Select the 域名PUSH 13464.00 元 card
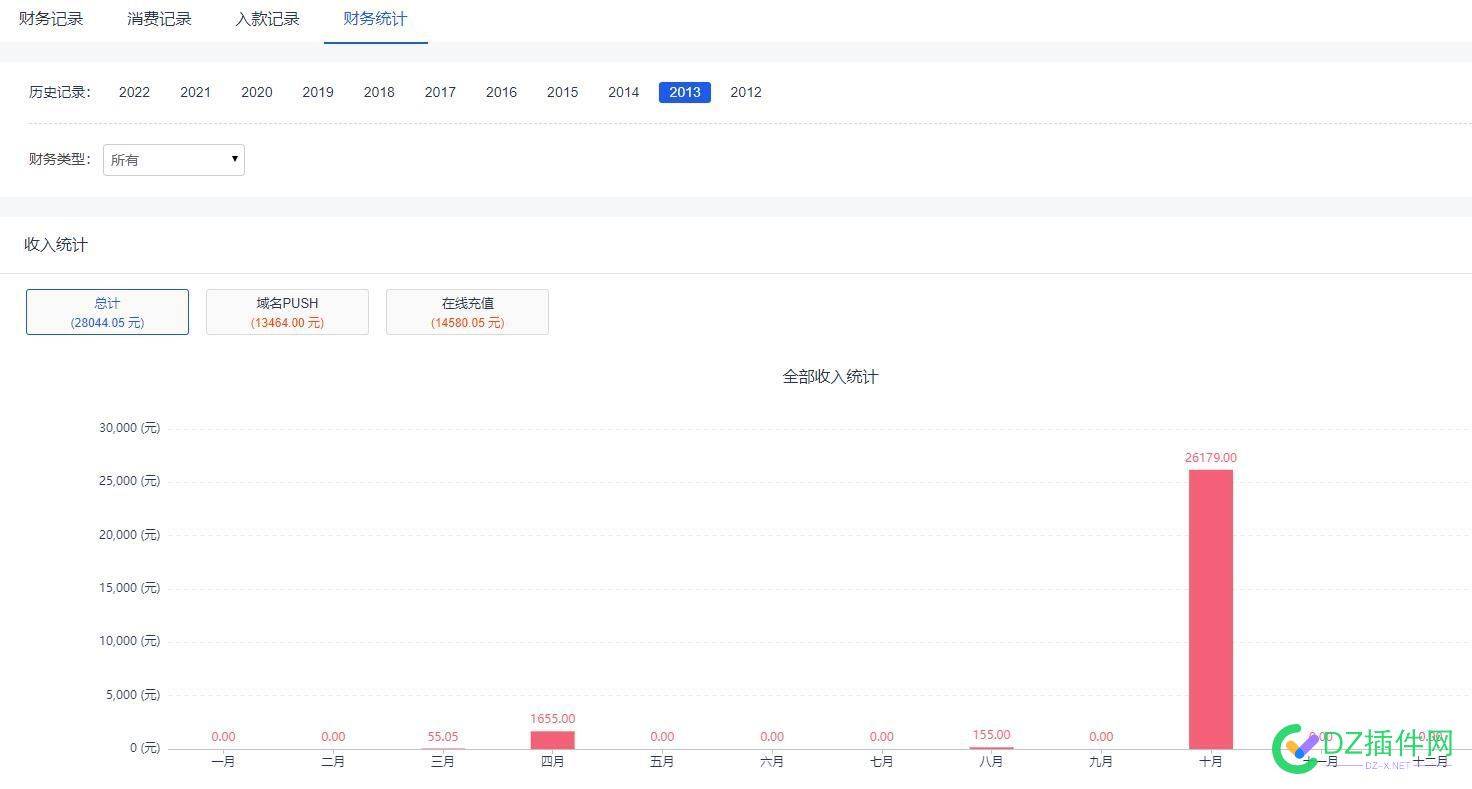Image resolution: width=1472 pixels, height=789 pixels. 287,312
